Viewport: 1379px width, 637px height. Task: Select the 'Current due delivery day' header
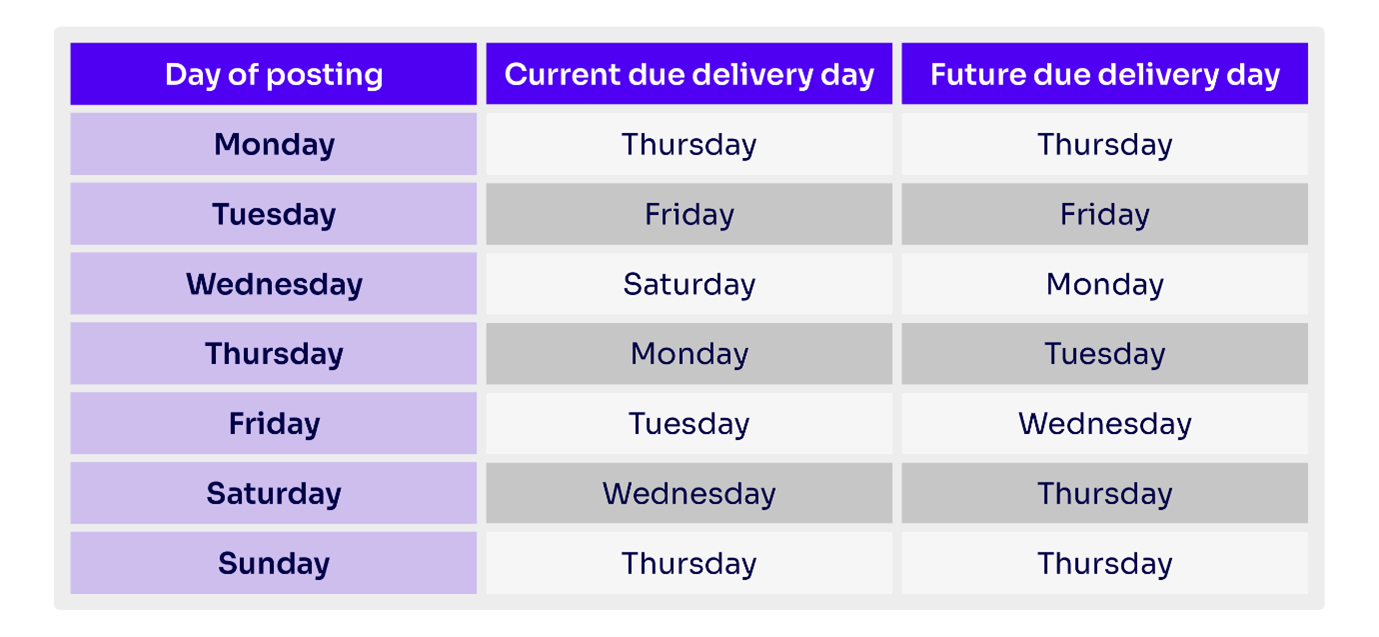(x=689, y=74)
